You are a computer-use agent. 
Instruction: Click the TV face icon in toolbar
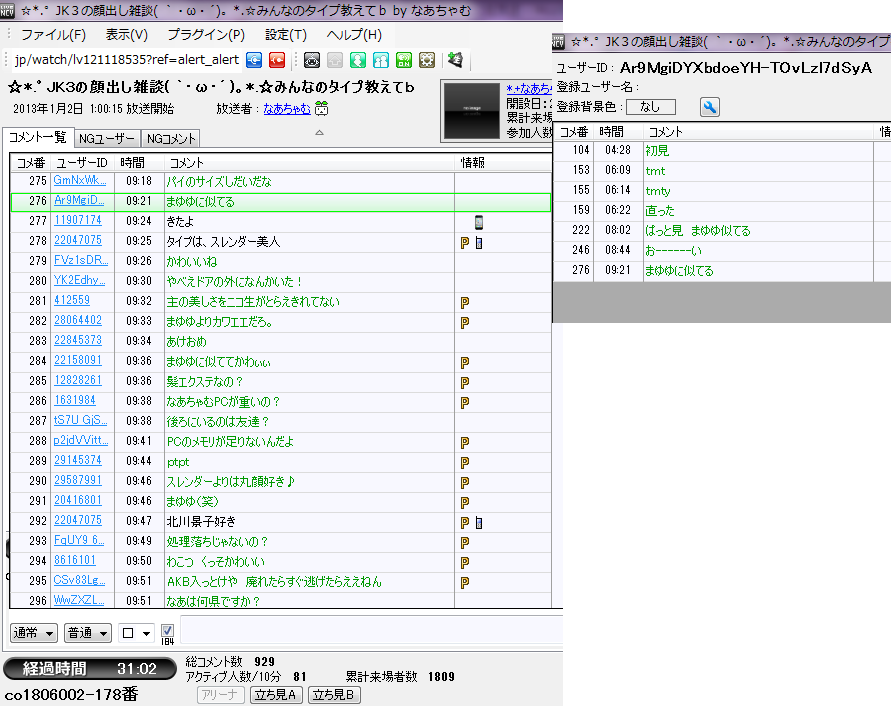312,60
